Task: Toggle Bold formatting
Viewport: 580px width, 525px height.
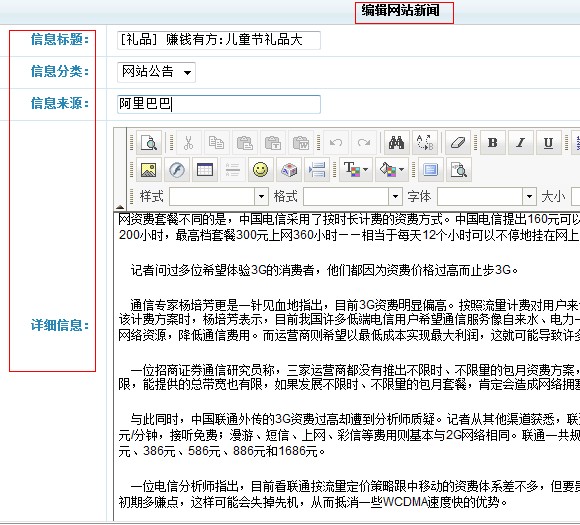Action: [x=492, y=142]
